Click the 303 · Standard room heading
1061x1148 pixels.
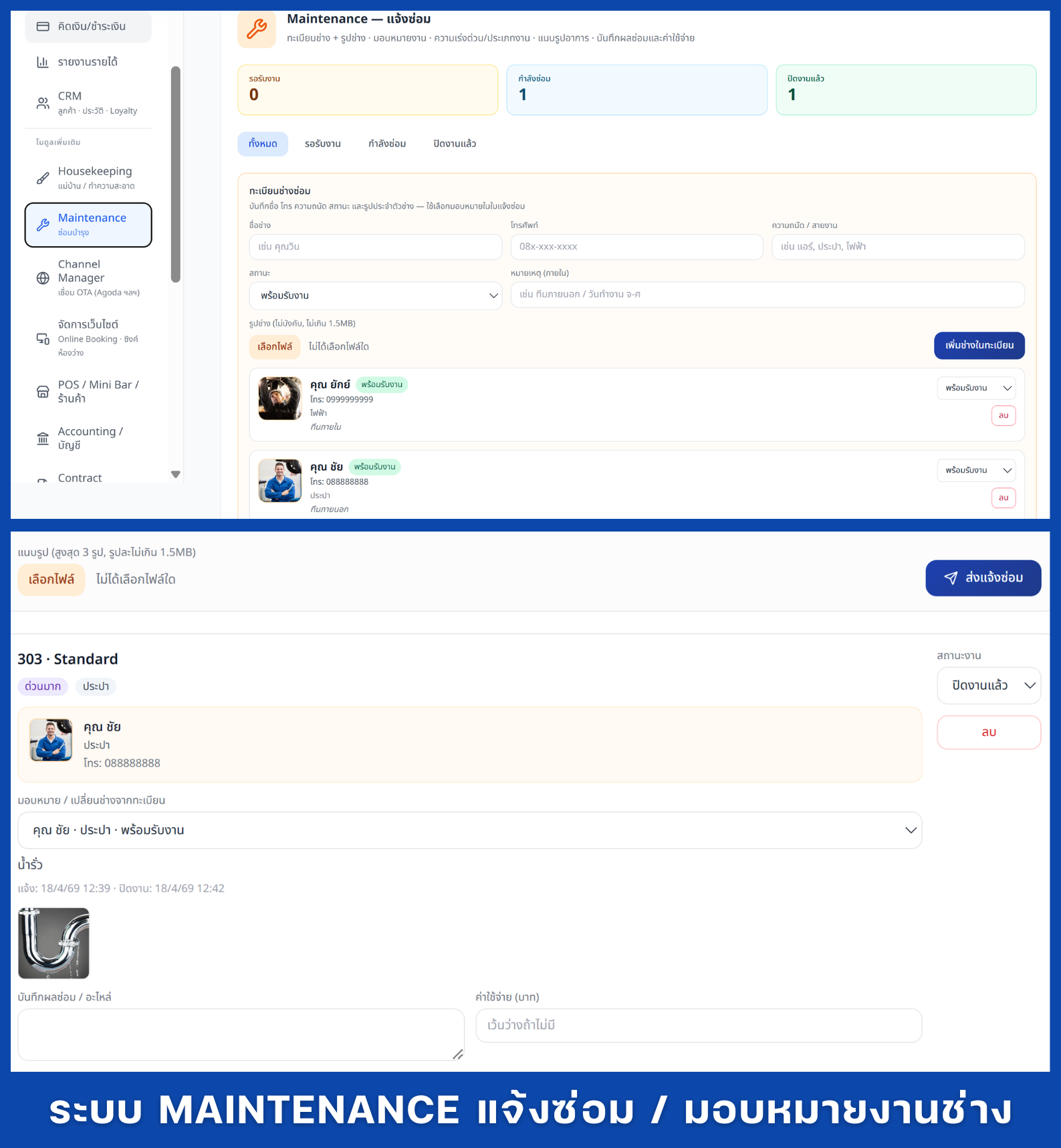tap(68, 659)
